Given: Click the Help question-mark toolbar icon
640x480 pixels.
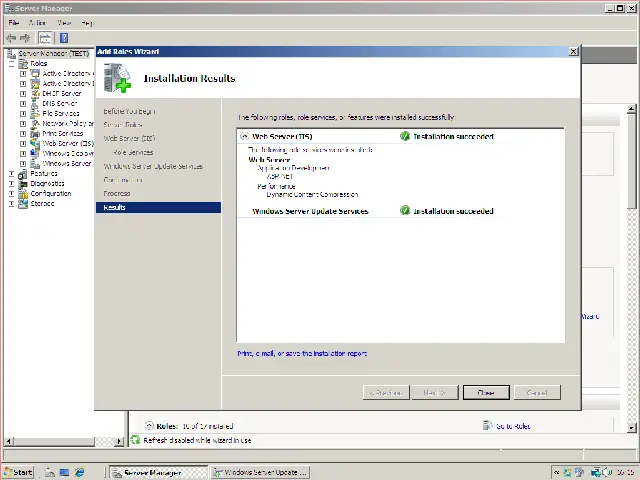Looking at the screenshot, I should point(64,38).
